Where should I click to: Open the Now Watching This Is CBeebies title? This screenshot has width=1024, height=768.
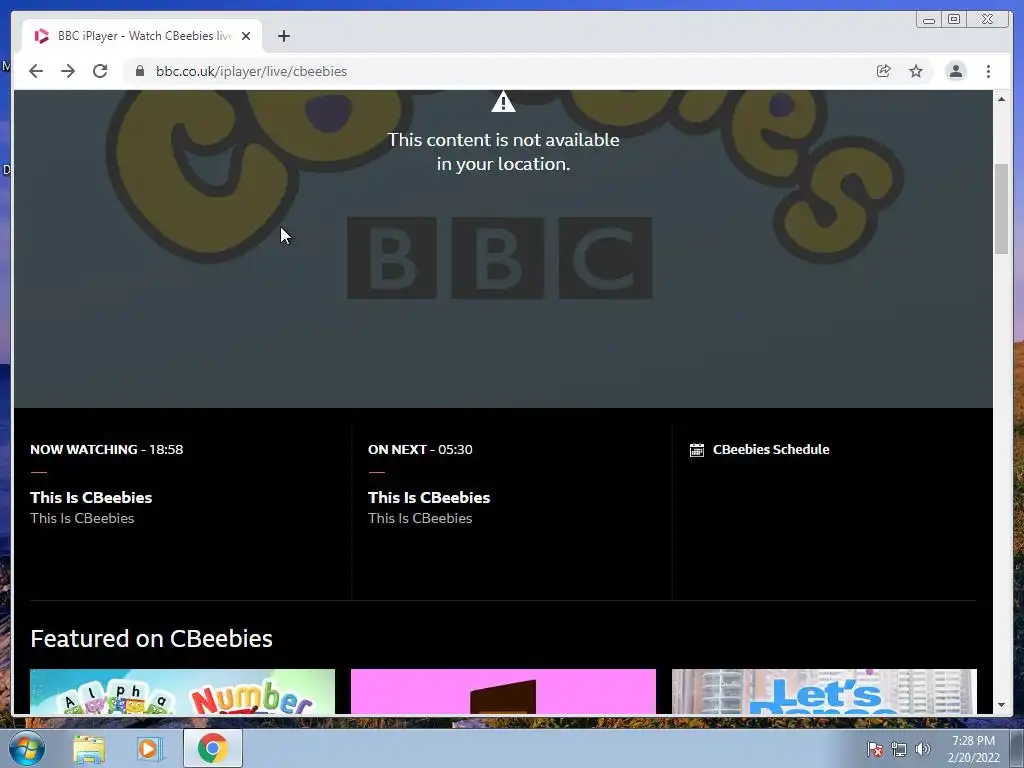[x=91, y=498]
